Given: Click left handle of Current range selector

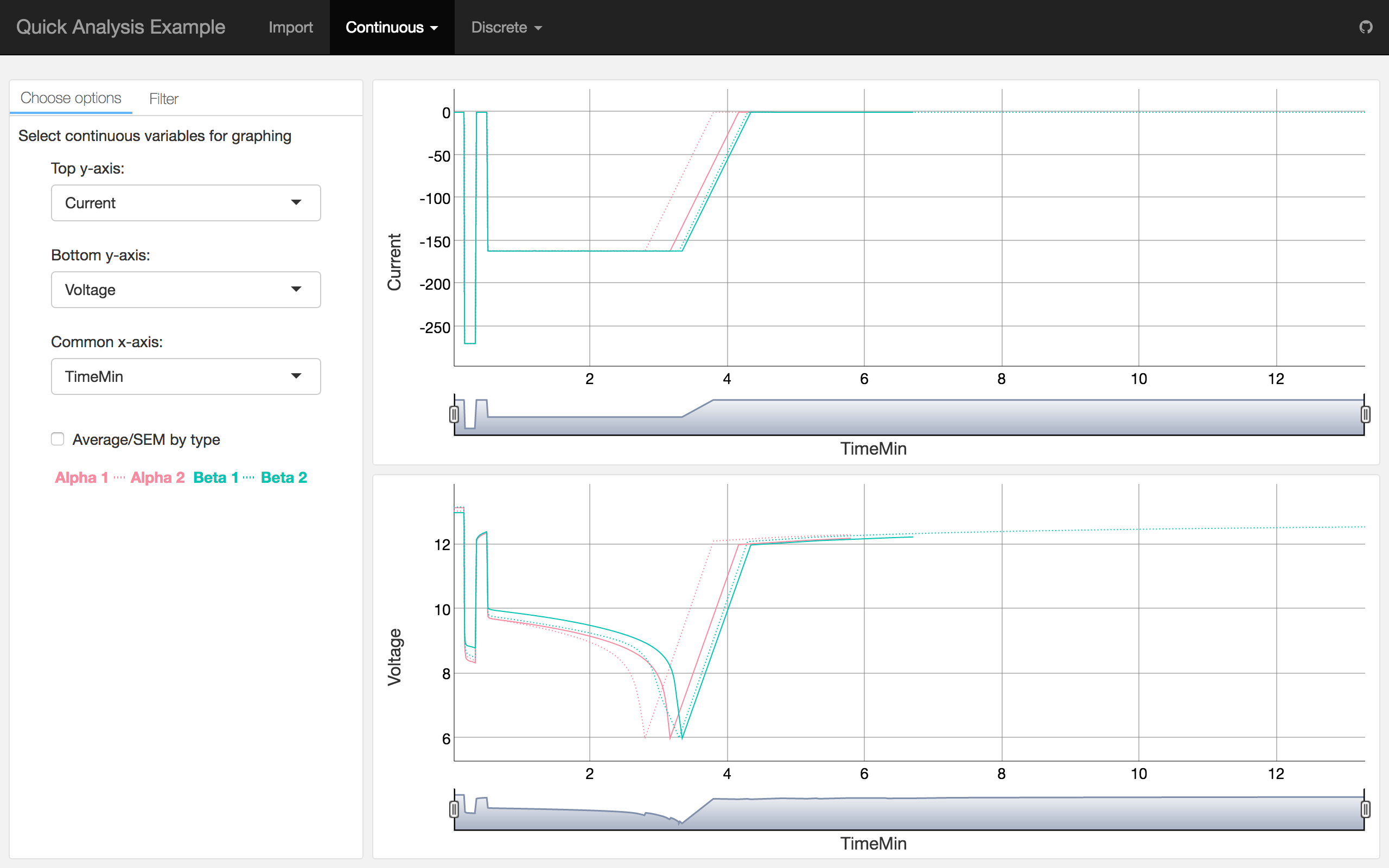Looking at the screenshot, I should pos(454,414).
